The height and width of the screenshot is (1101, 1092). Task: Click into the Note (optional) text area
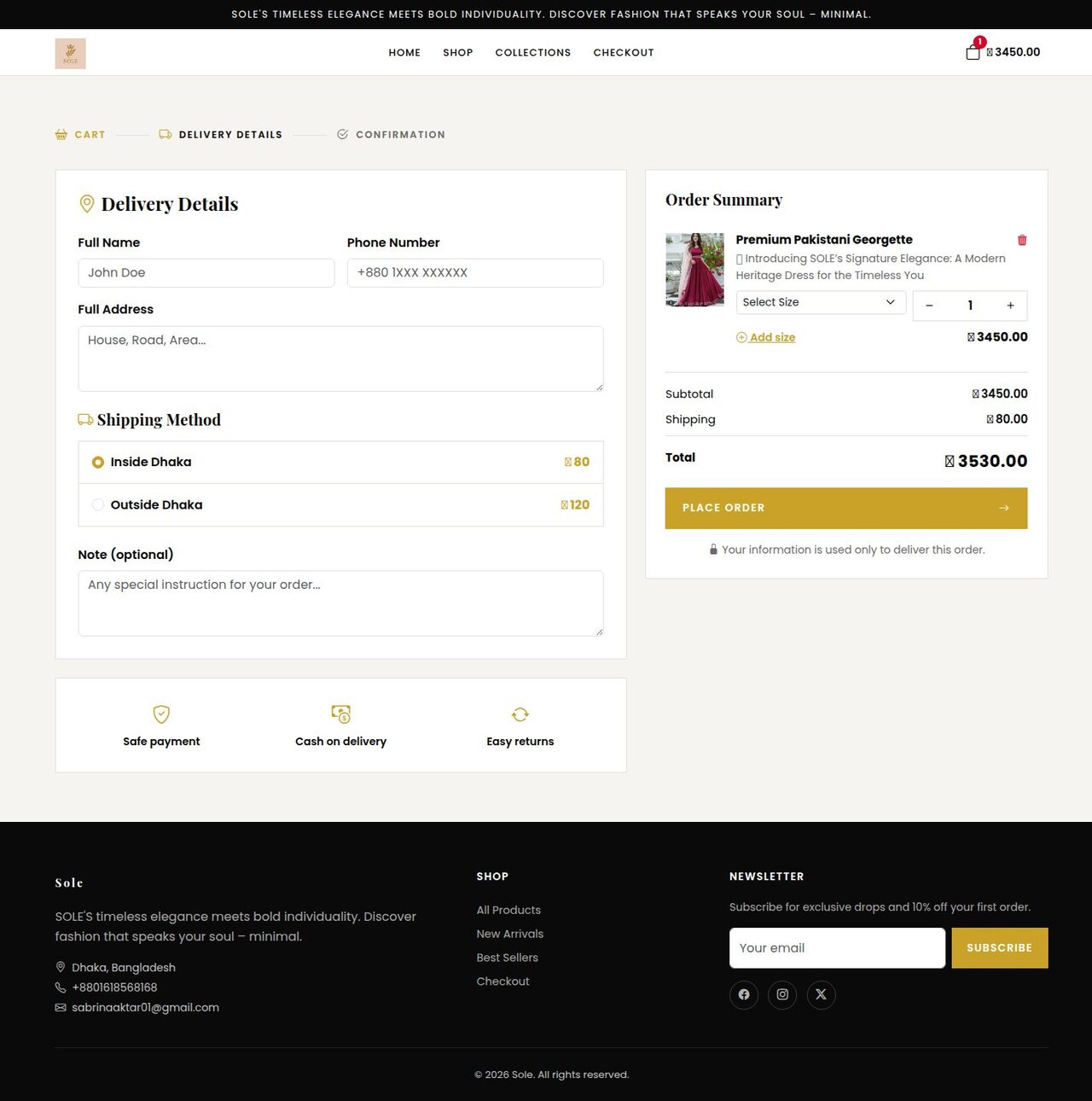tap(341, 603)
